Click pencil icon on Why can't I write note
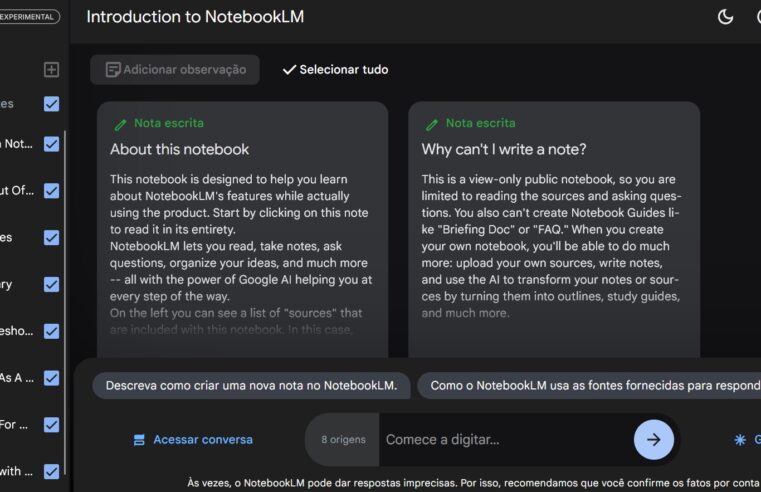This screenshot has width=761, height=492. (x=431, y=125)
